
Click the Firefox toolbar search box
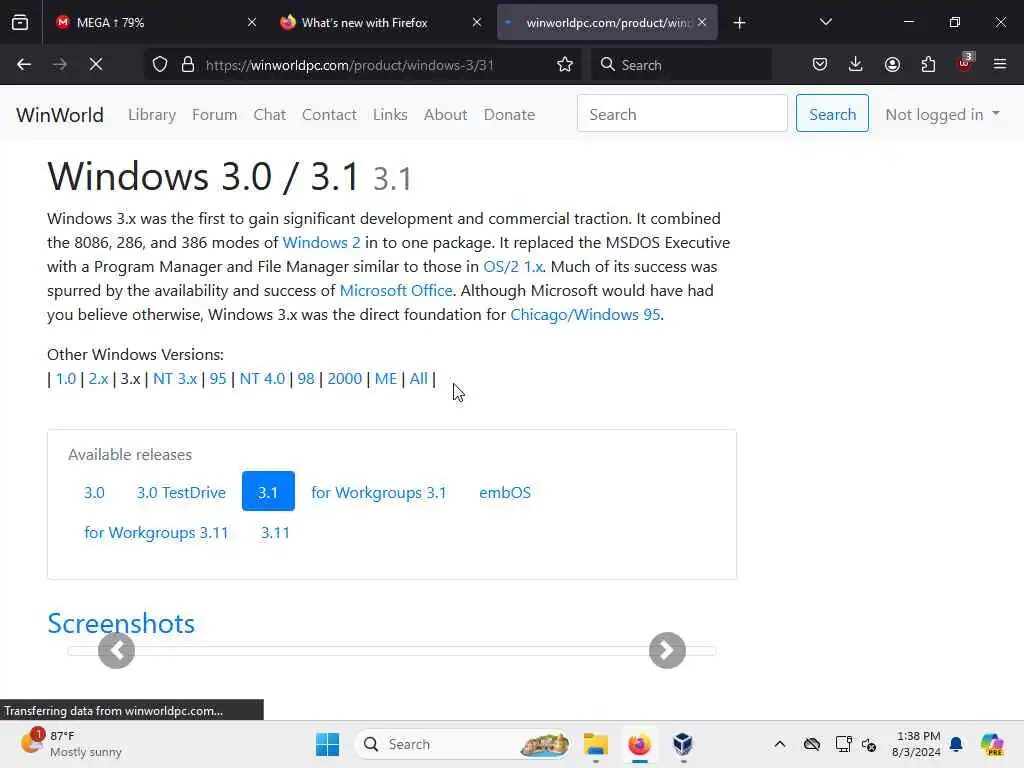[682, 65]
